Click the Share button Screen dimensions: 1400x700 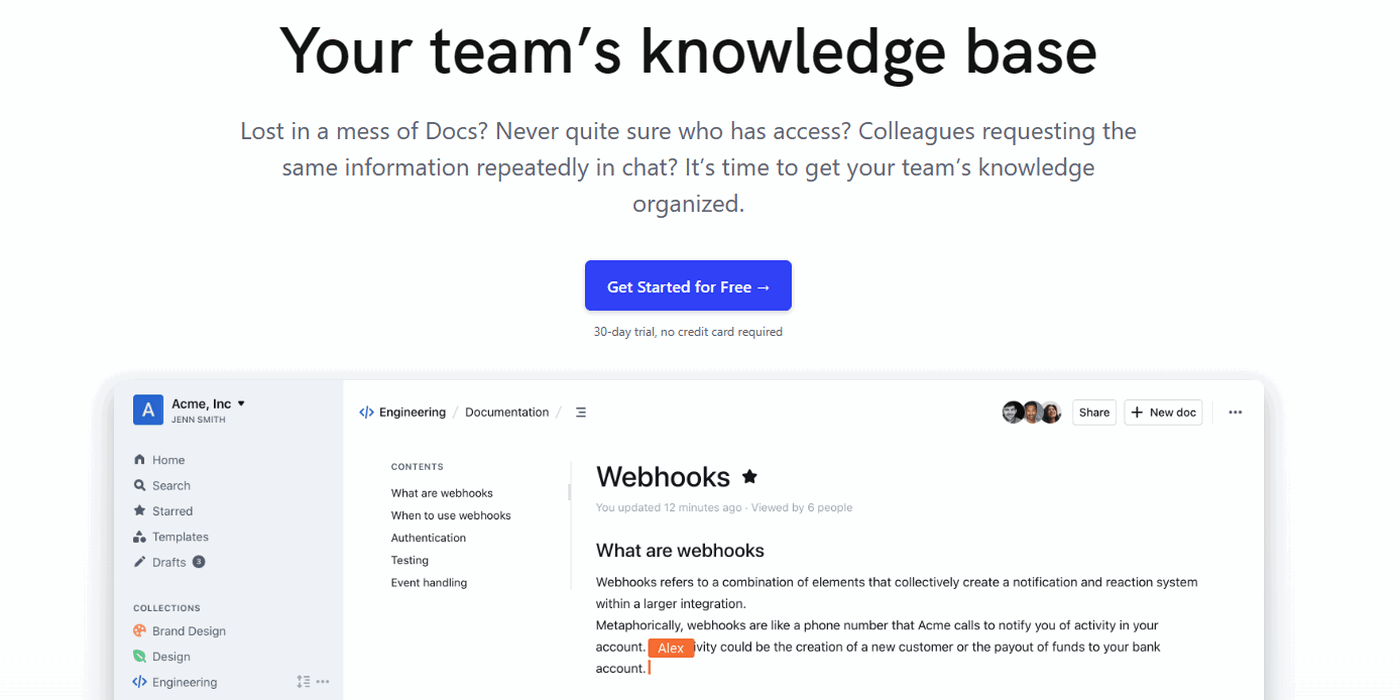(1093, 412)
